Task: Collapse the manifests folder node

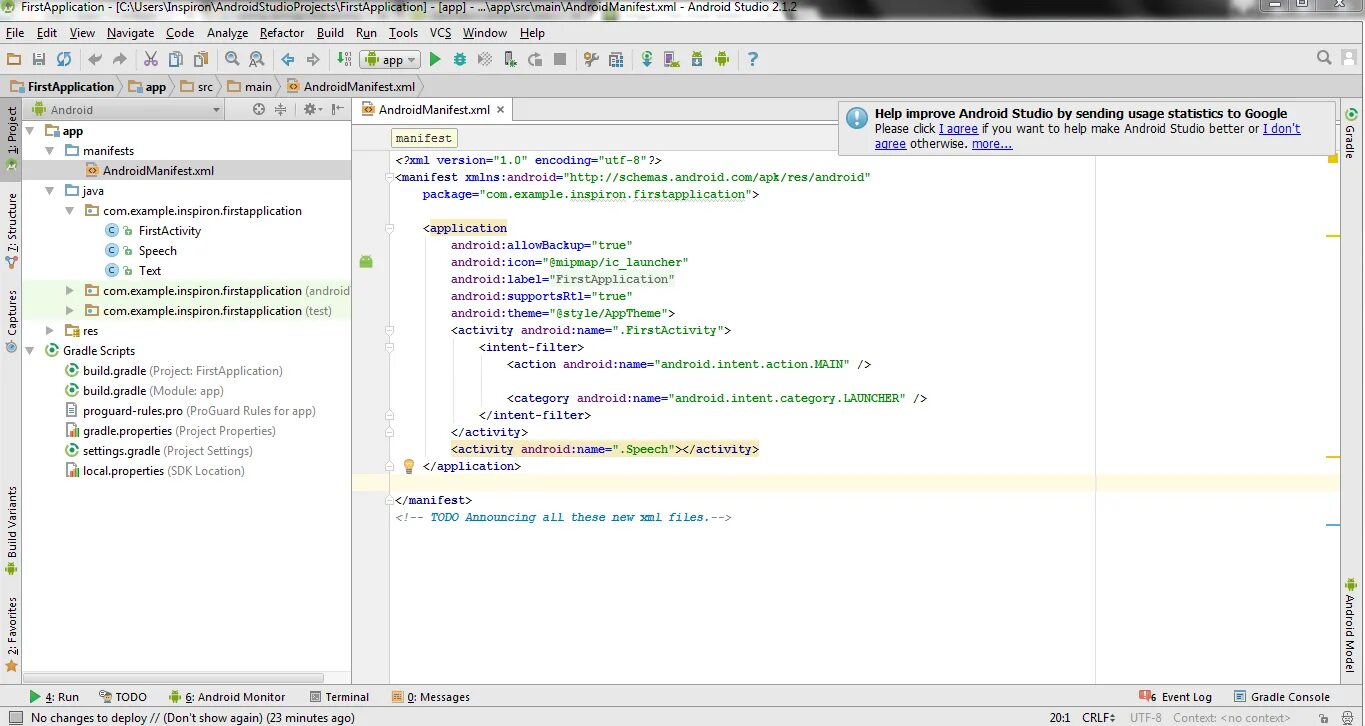Action: (50, 151)
